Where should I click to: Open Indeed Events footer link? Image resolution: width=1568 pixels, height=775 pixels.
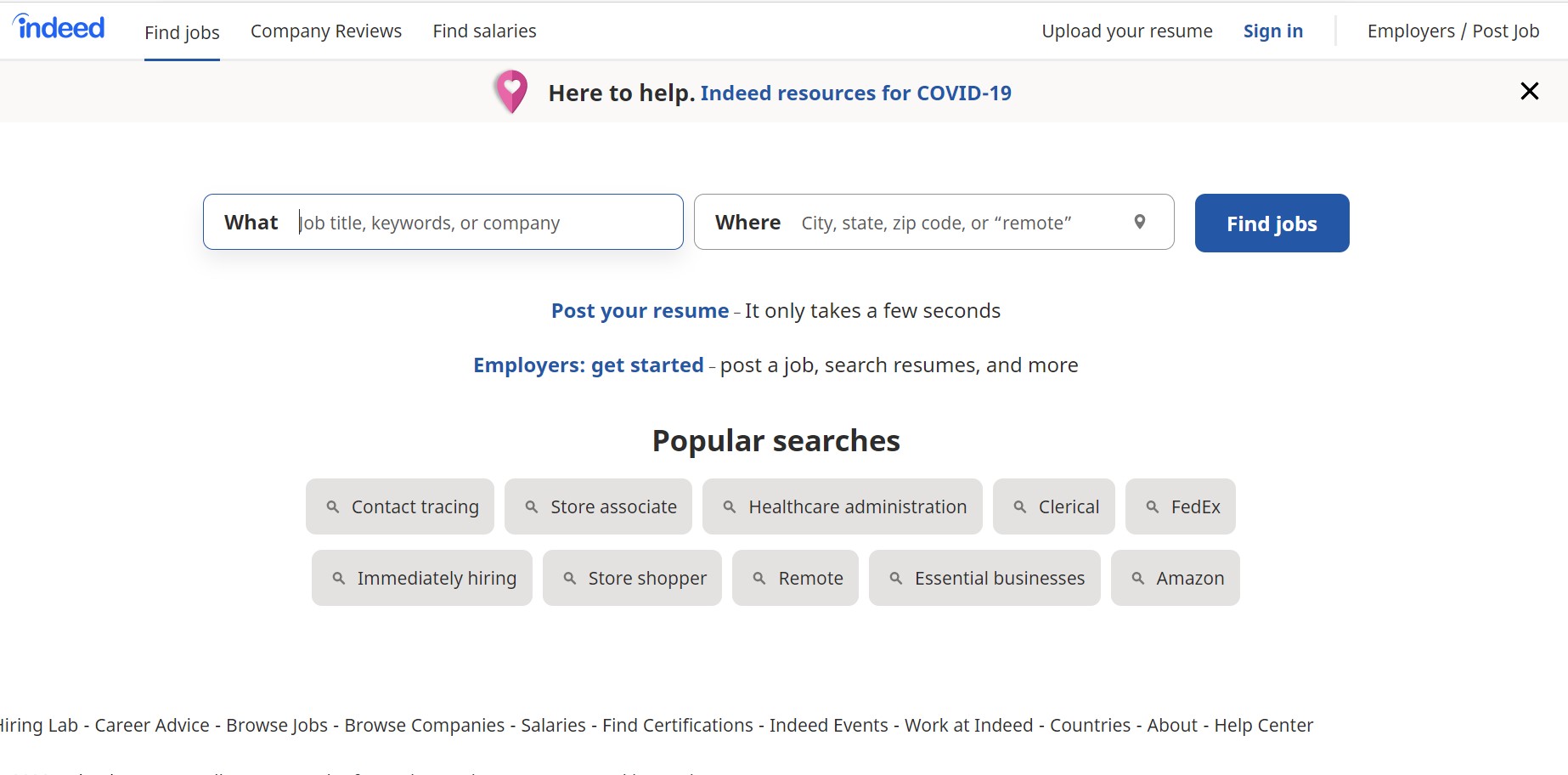(829, 726)
